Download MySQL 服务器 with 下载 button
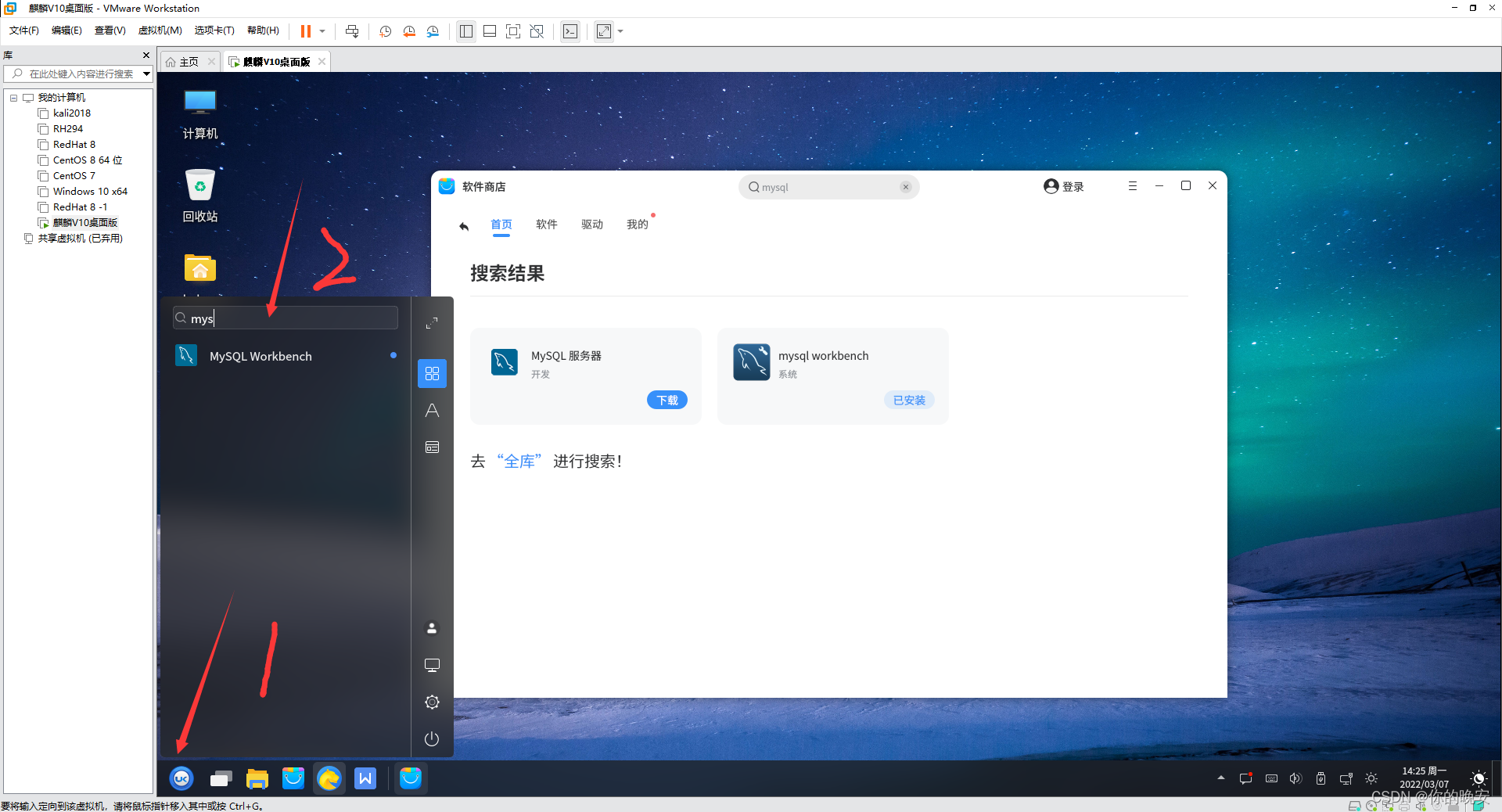Screen dimensions: 1502x812 coord(667,400)
